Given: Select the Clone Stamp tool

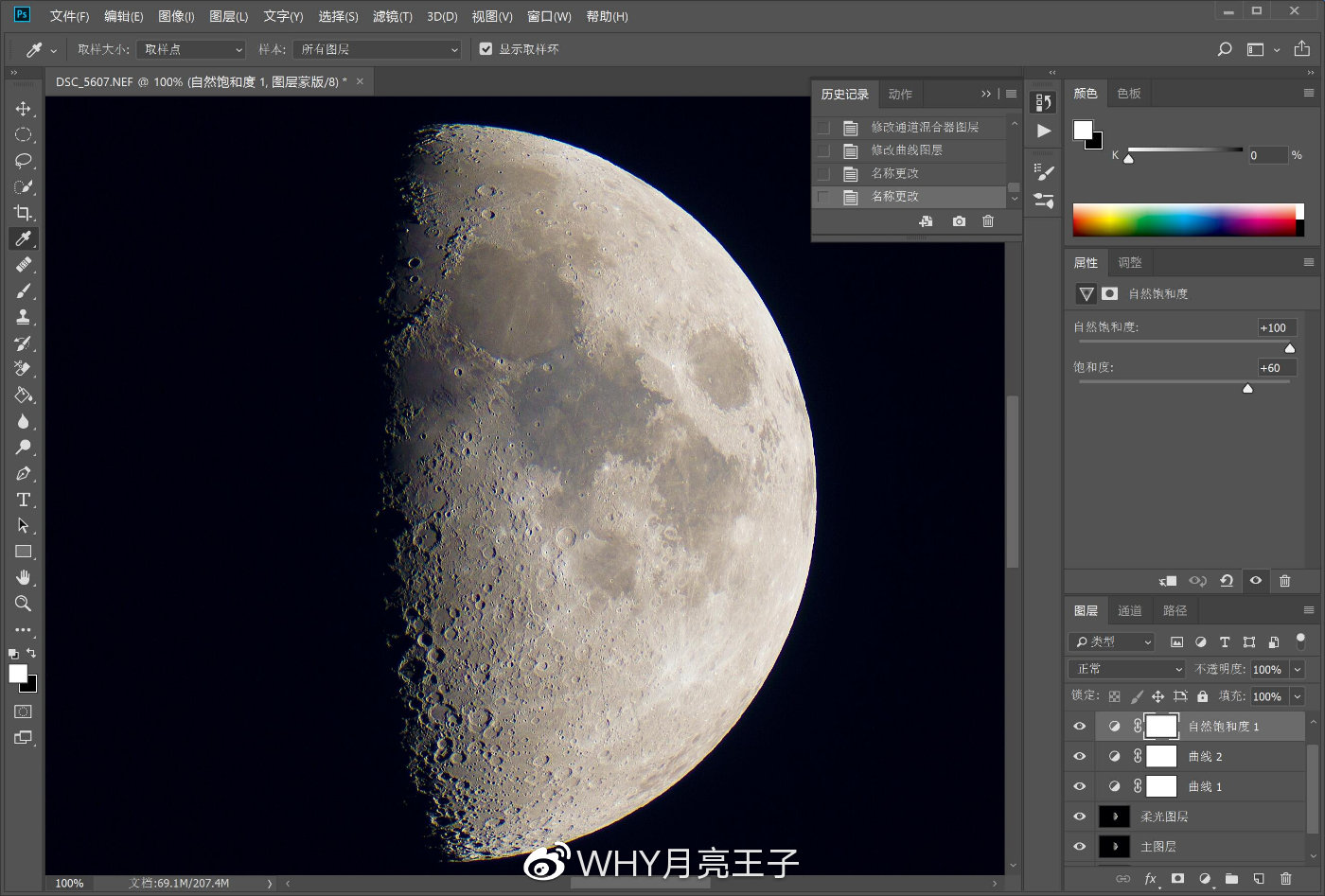Looking at the screenshot, I should pos(23,317).
